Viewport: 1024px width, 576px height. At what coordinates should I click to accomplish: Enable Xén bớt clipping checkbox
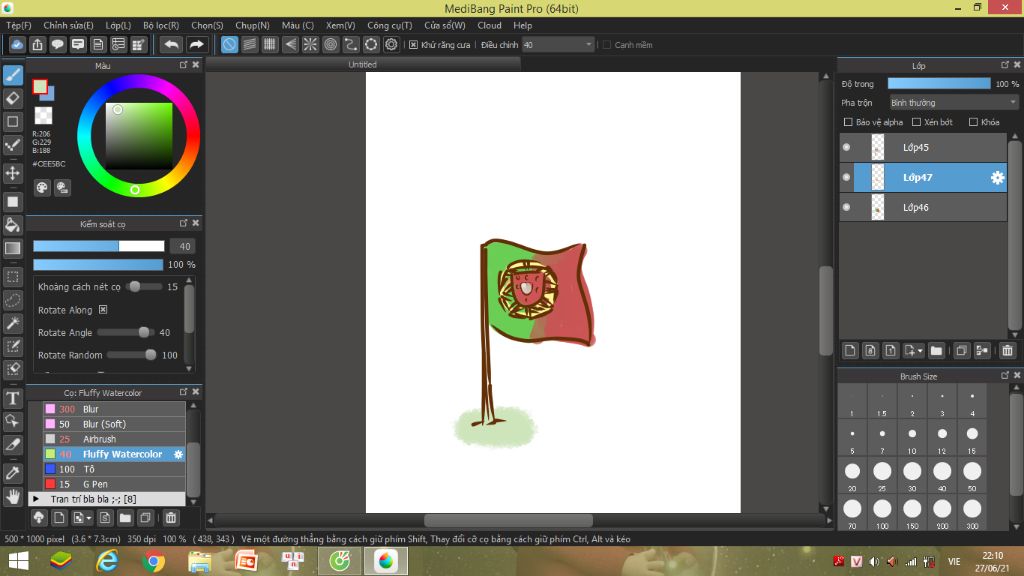pos(916,122)
